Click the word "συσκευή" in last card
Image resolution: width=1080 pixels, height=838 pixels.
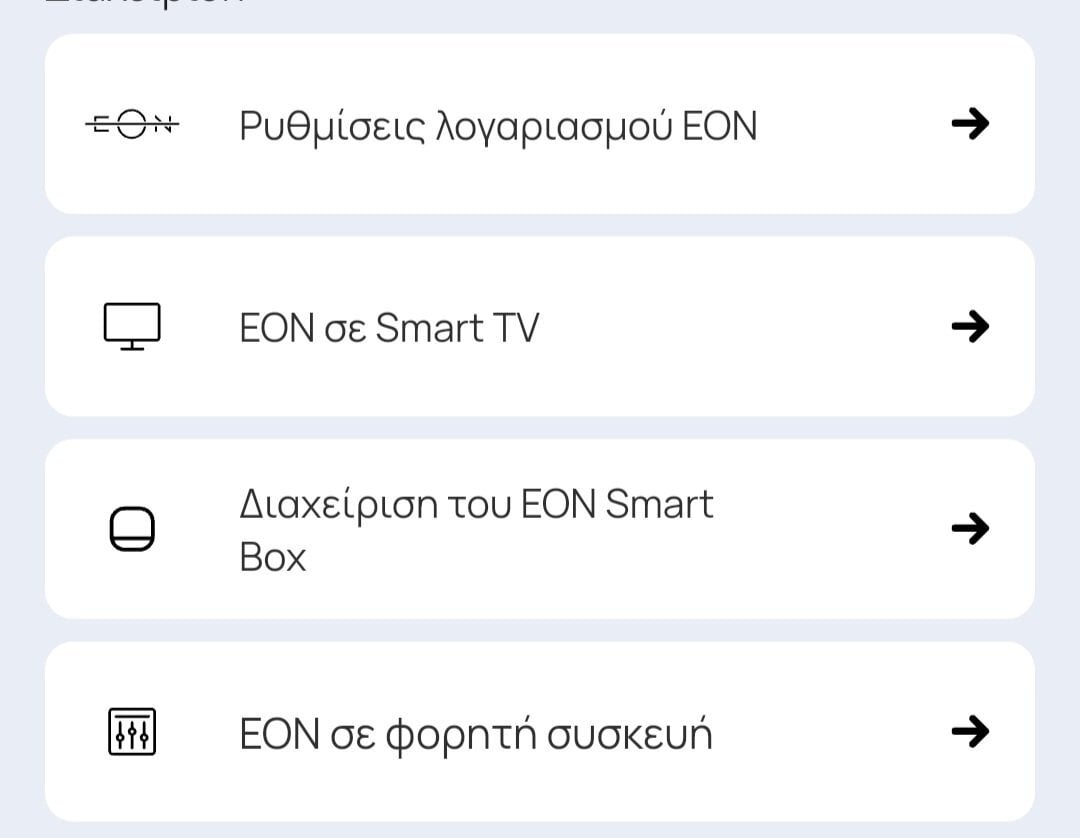pos(630,735)
